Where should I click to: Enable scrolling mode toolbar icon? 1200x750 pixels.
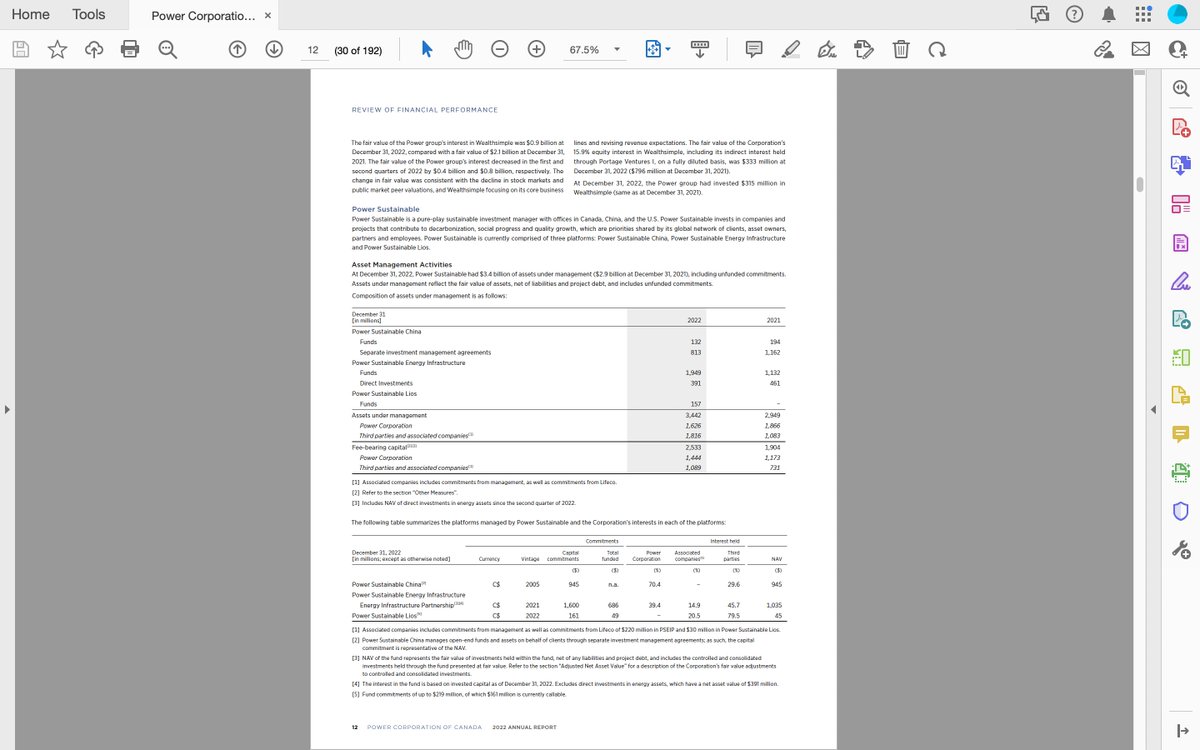(x=700, y=49)
